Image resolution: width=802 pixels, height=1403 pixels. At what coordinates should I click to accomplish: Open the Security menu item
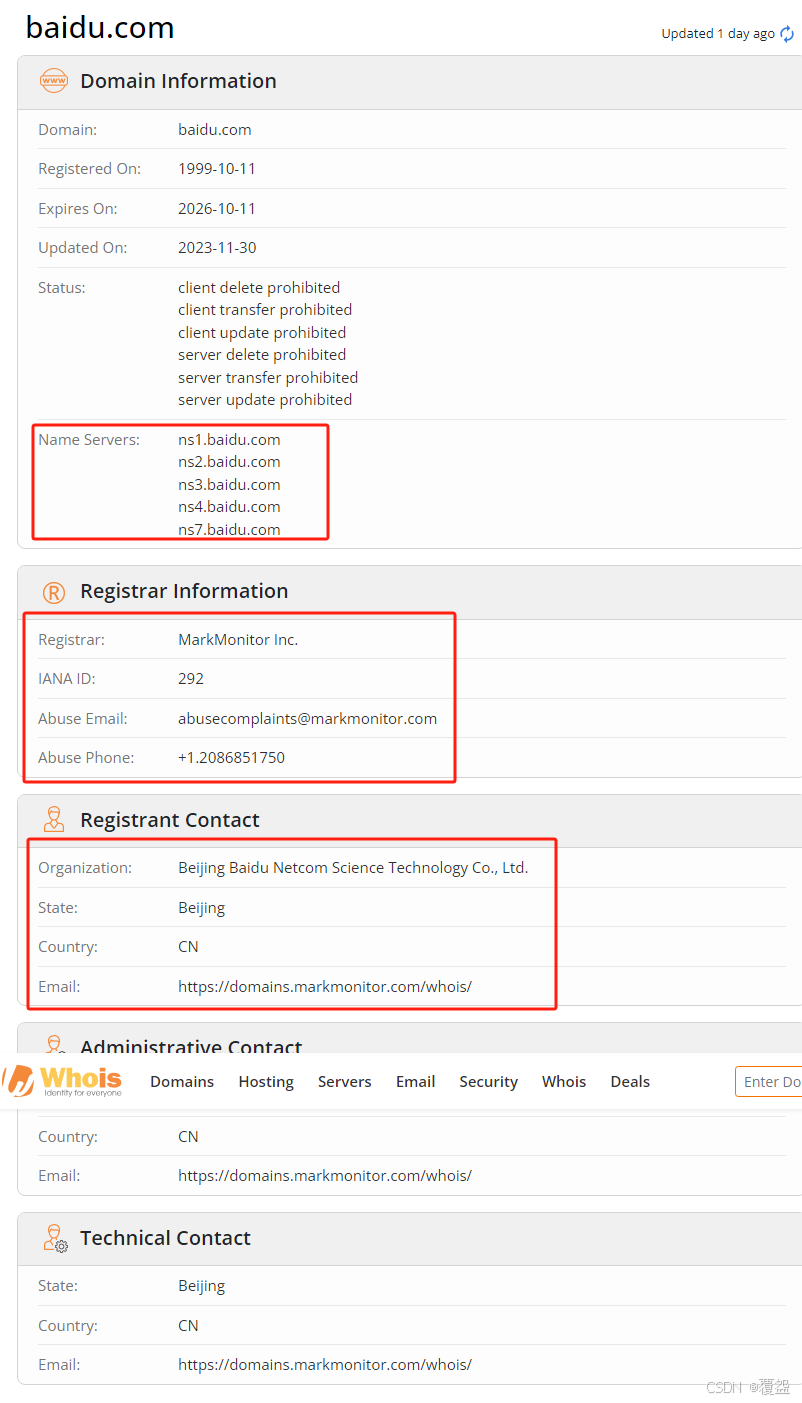tap(489, 1082)
